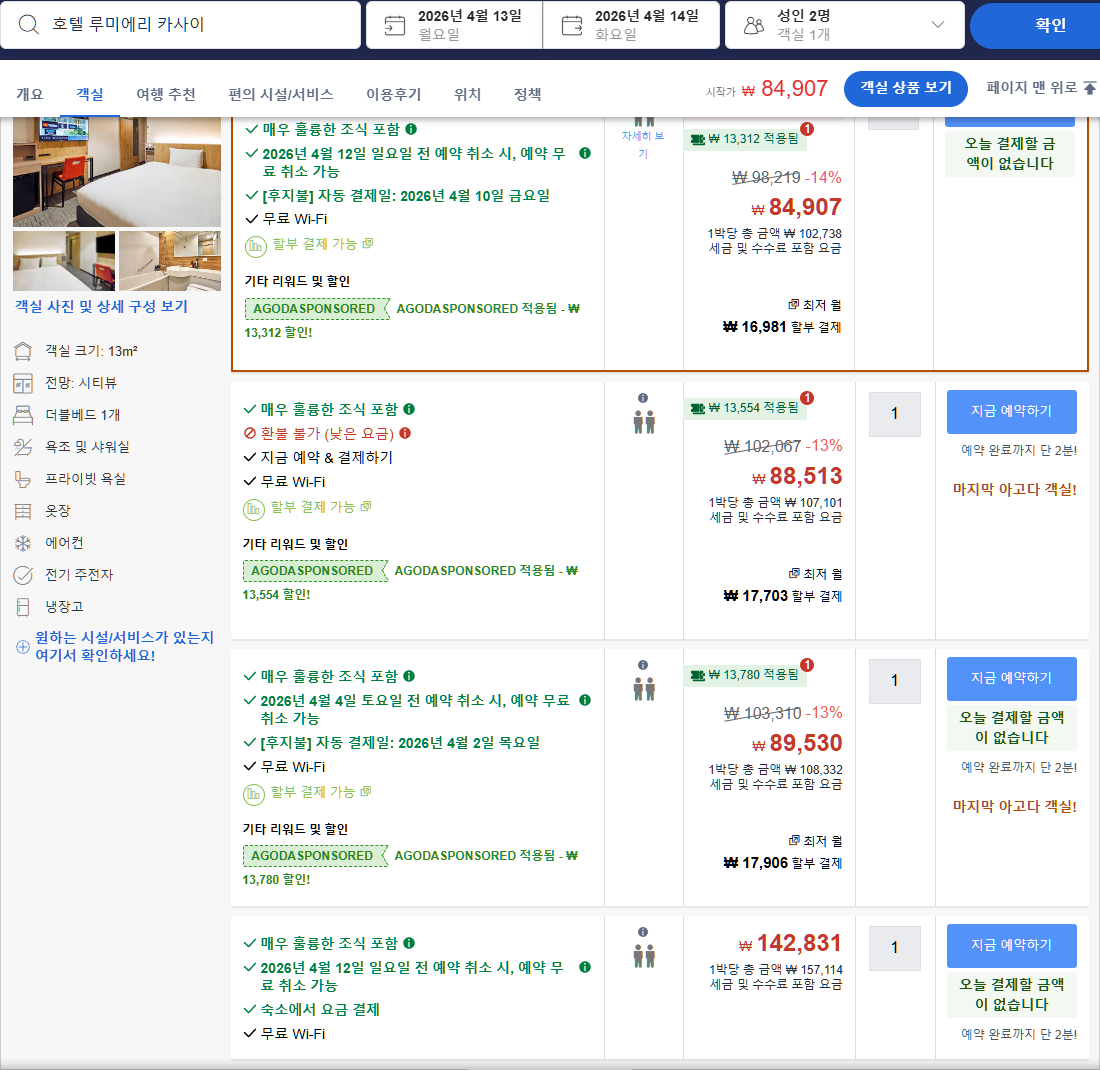Image resolution: width=1100 pixels, height=1071 pixels.
Task: Switch to the 이용후기 tab
Action: coord(394,94)
